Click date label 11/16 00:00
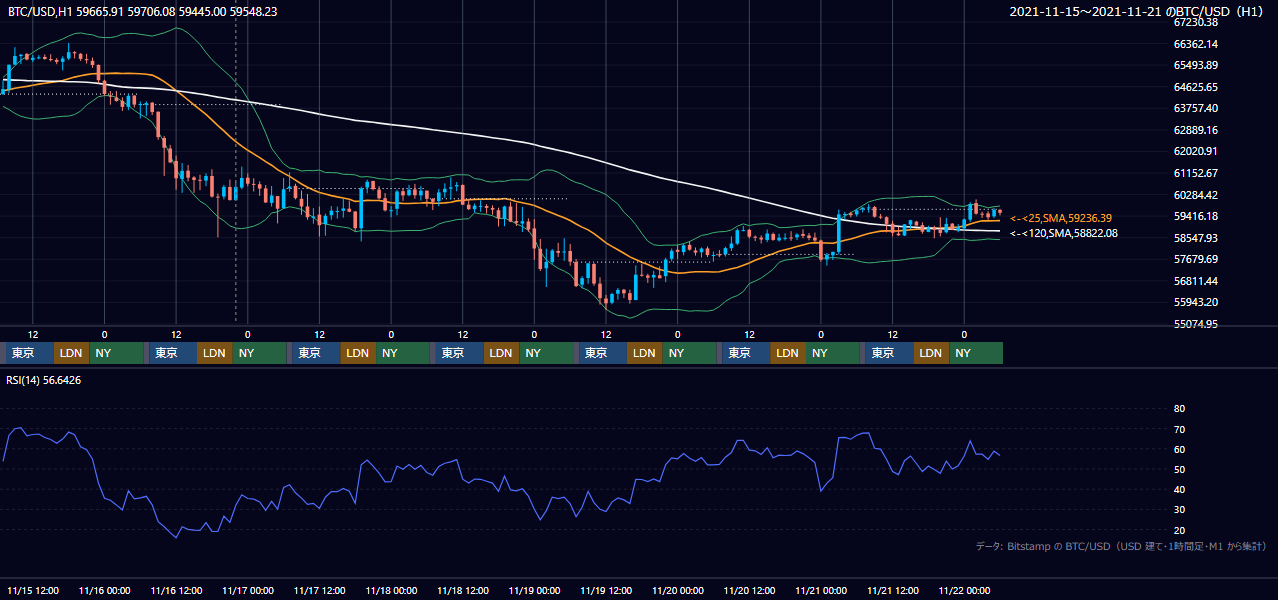Viewport: 1278px width, 600px height. (x=105, y=590)
